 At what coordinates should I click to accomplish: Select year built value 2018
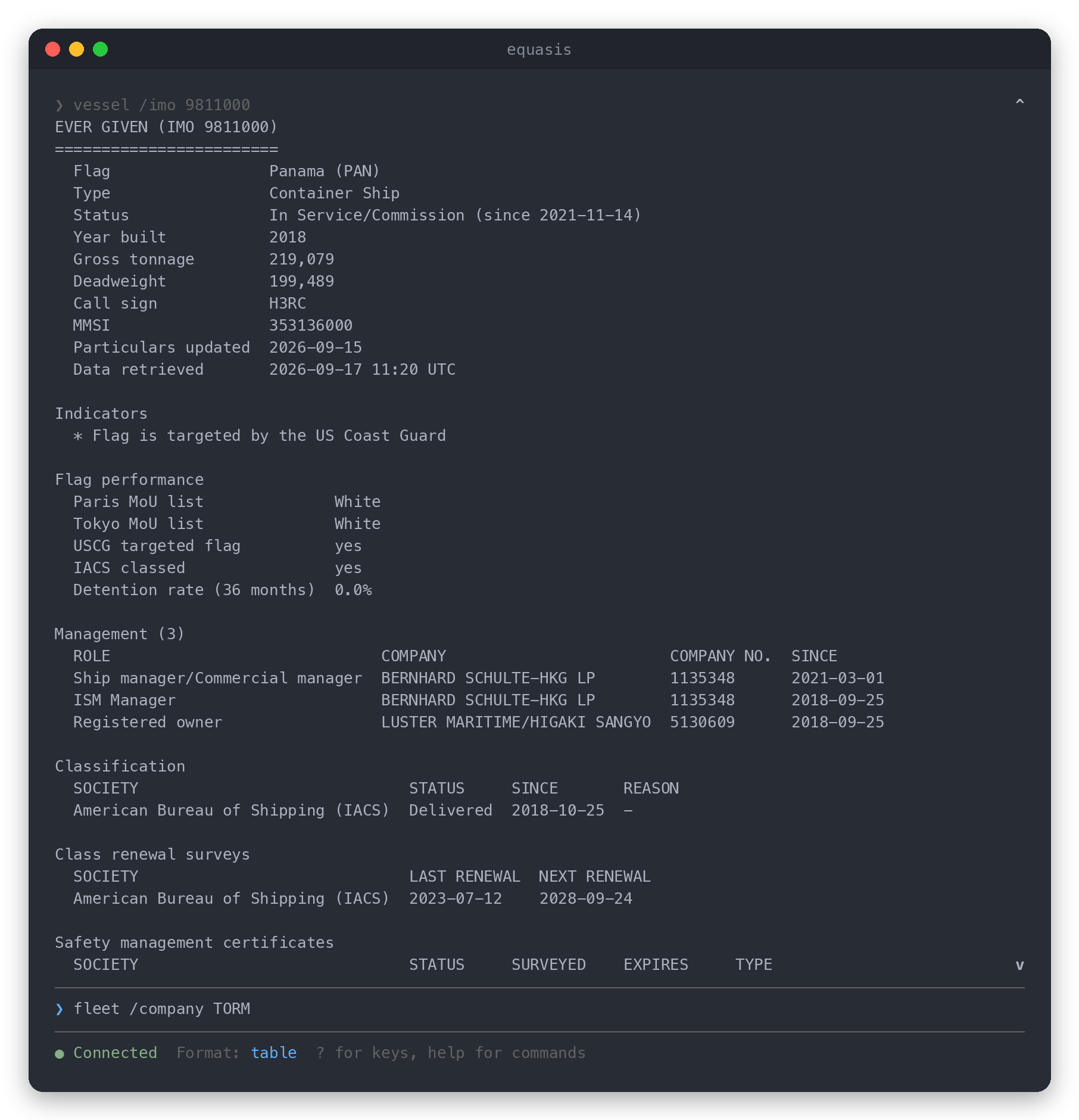288,237
